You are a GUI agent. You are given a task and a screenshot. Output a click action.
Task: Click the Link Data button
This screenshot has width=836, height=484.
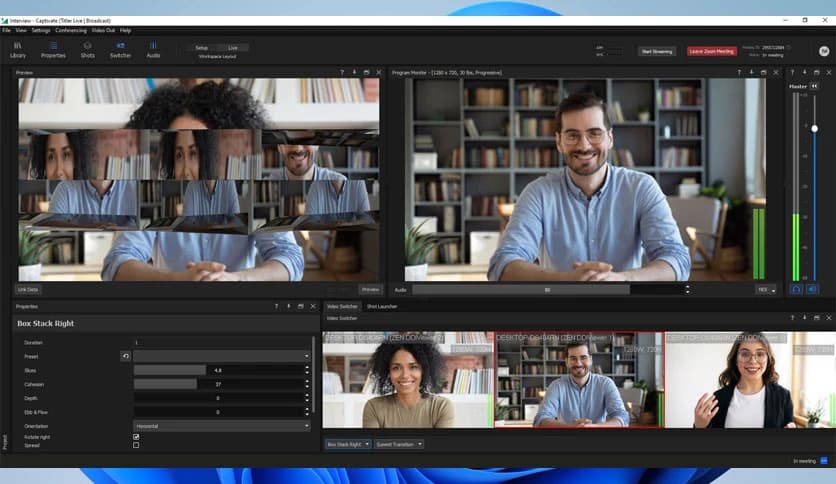(28, 289)
